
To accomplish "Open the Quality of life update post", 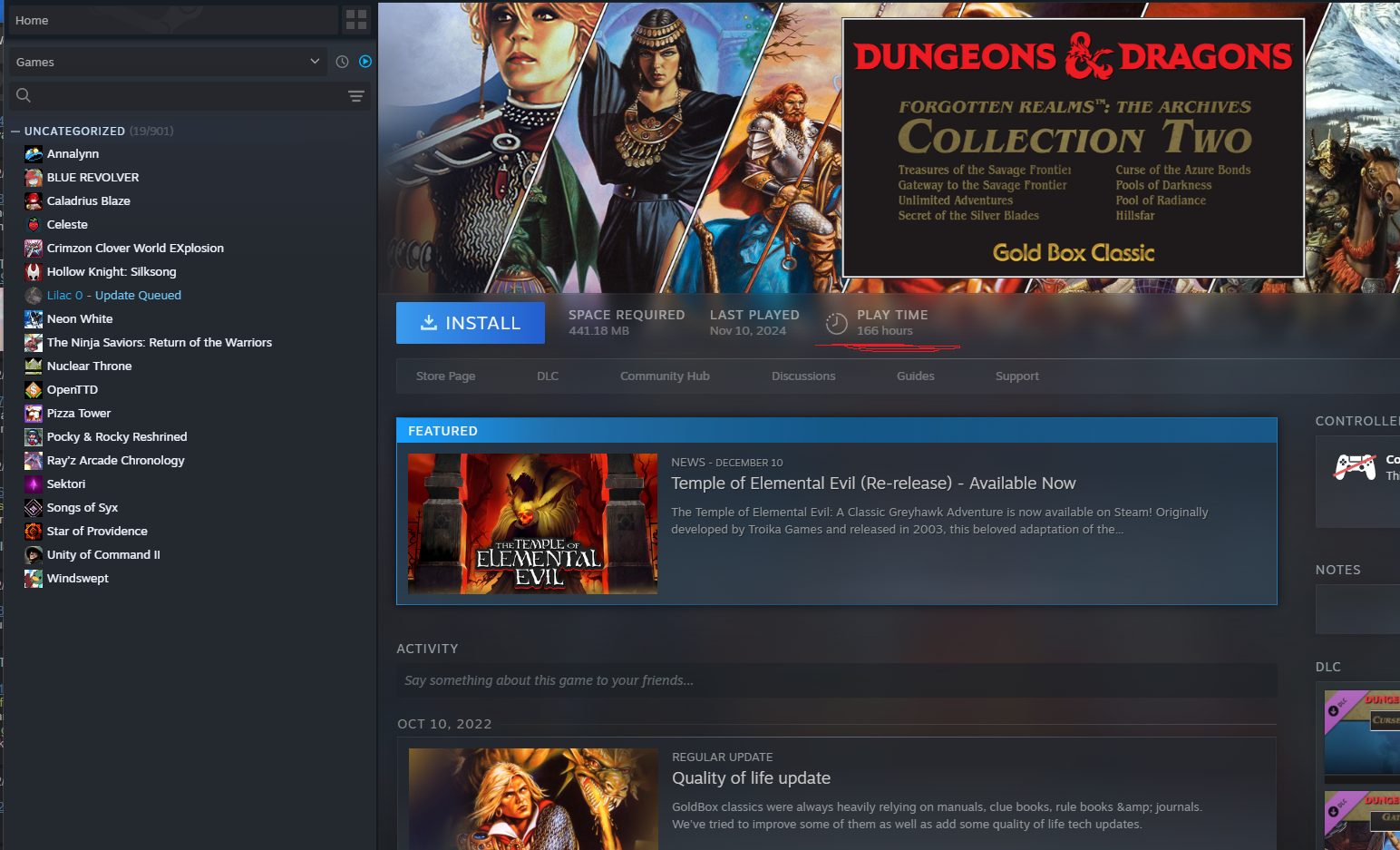I will (x=751, y=778).
